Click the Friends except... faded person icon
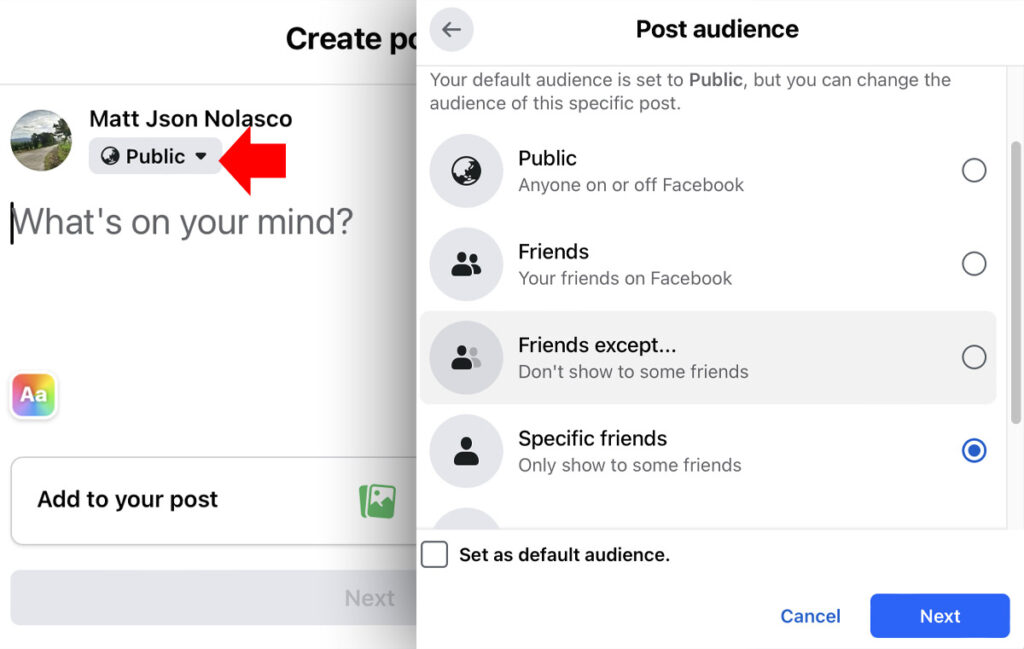Viewport: 1024px width, 649px height. [465, 357]
